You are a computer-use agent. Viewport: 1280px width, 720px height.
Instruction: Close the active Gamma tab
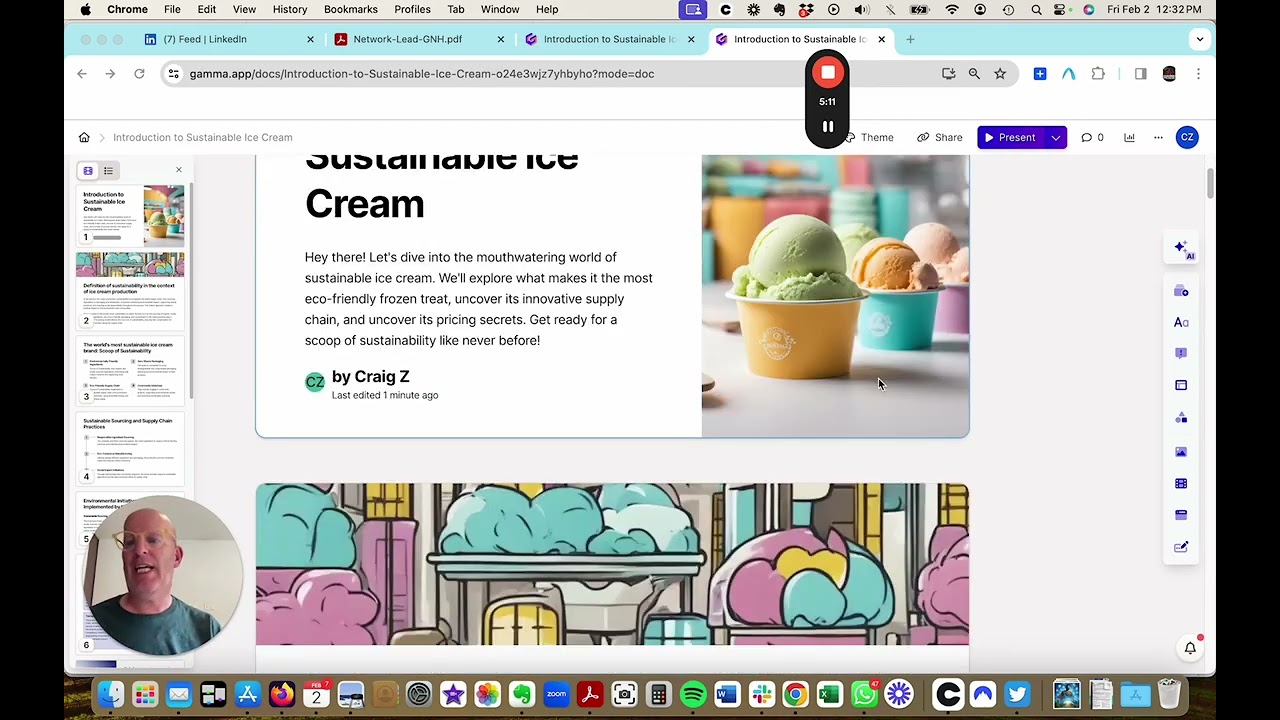pos(881,39)
